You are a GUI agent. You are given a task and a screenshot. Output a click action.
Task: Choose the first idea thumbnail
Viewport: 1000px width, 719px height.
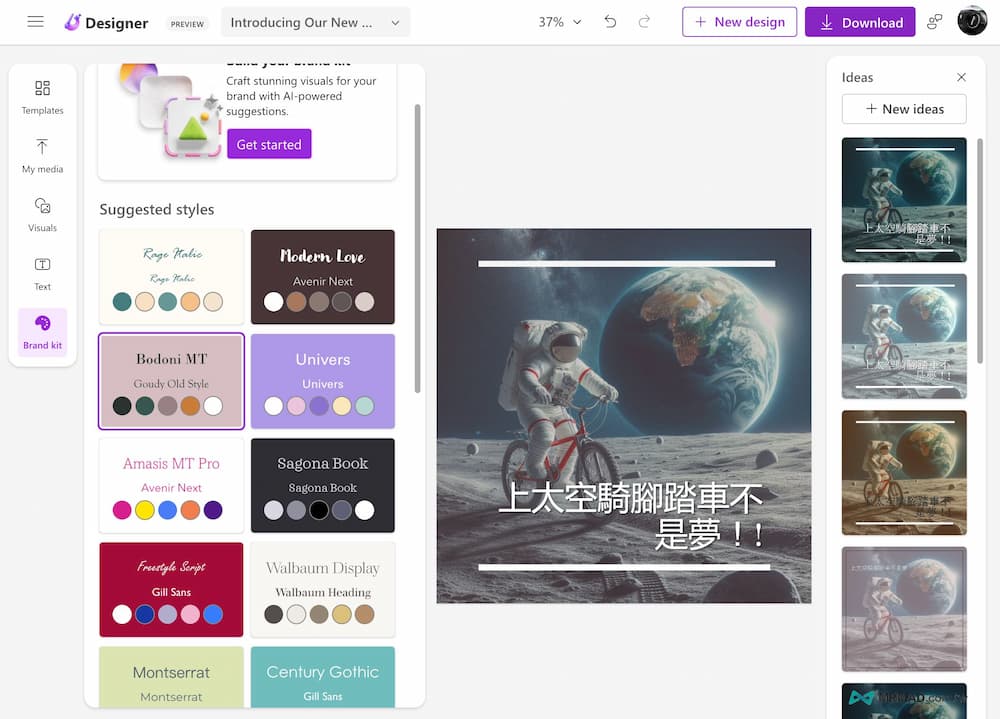pyautogui.click(x=904, y=200)
